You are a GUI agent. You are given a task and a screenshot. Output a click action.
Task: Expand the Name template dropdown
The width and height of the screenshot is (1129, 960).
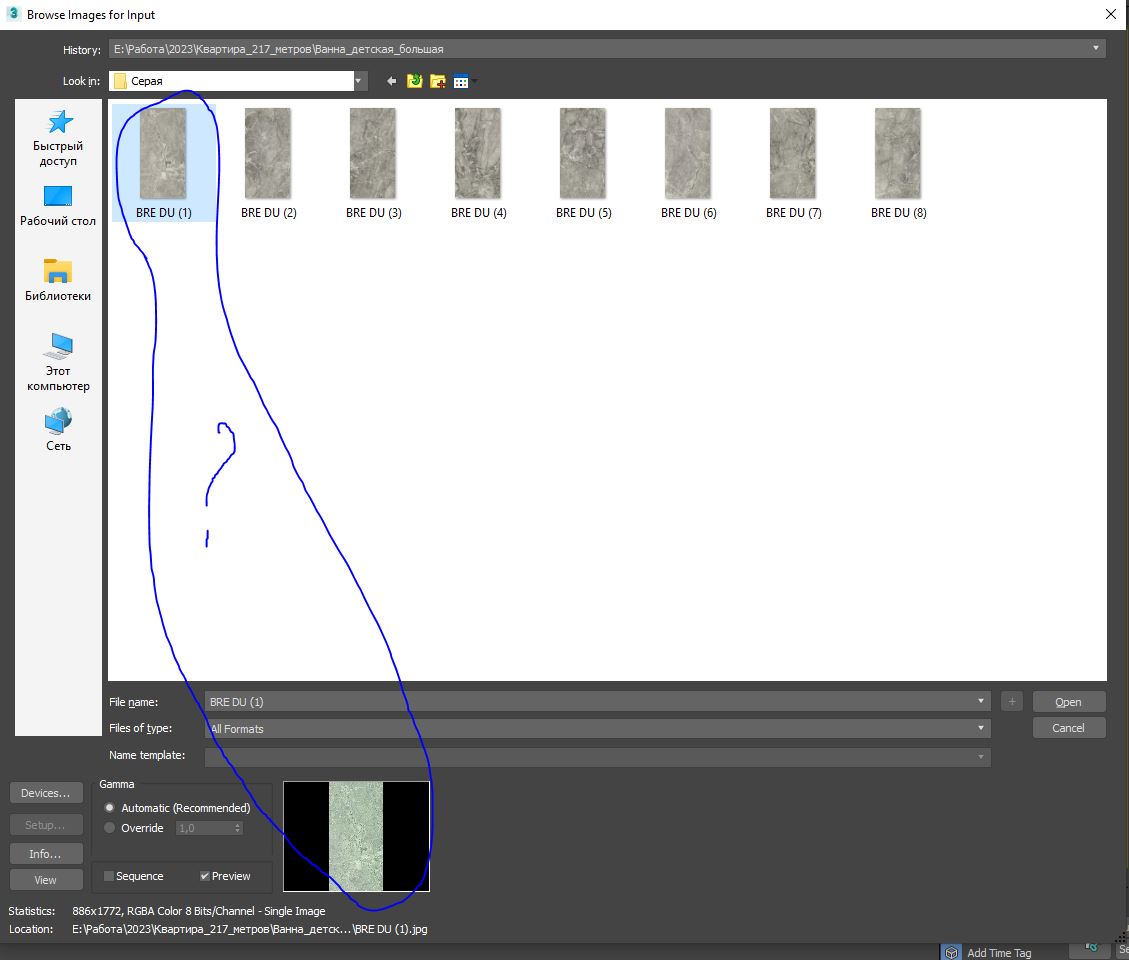tap(980, 756)
